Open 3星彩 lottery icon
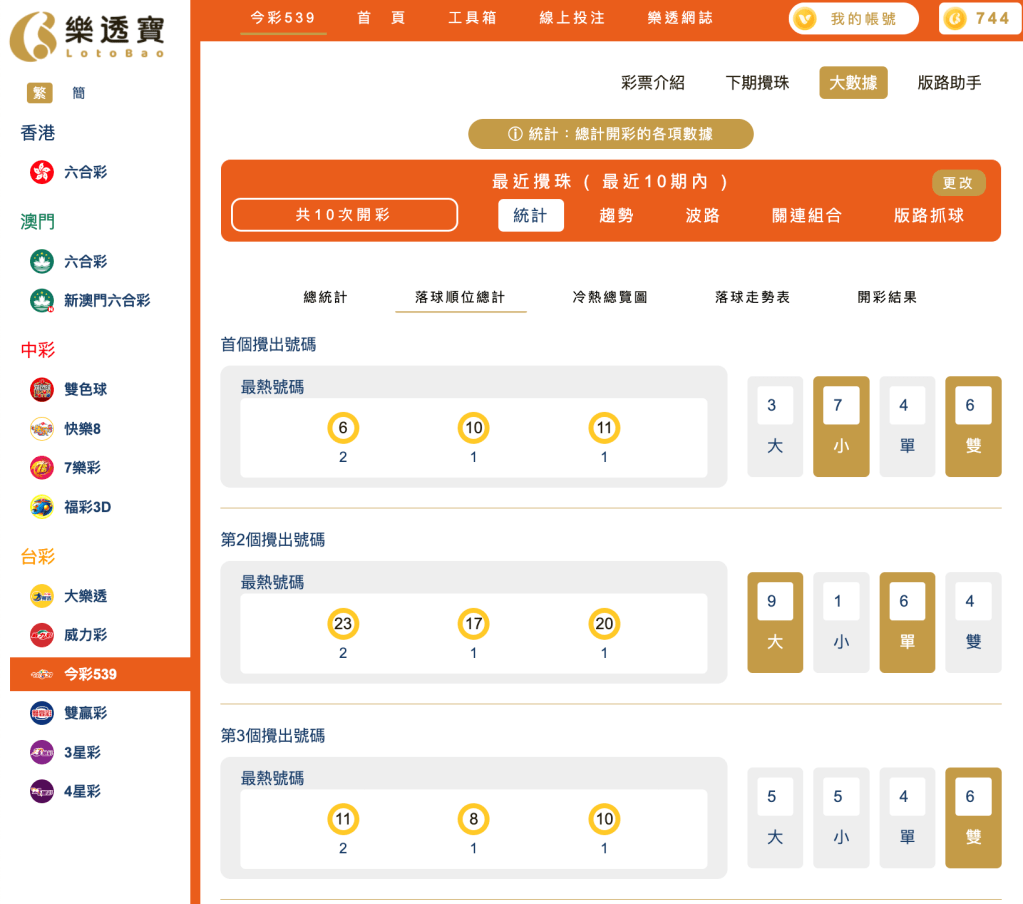 pyautogui.click(x=42, y=752)
